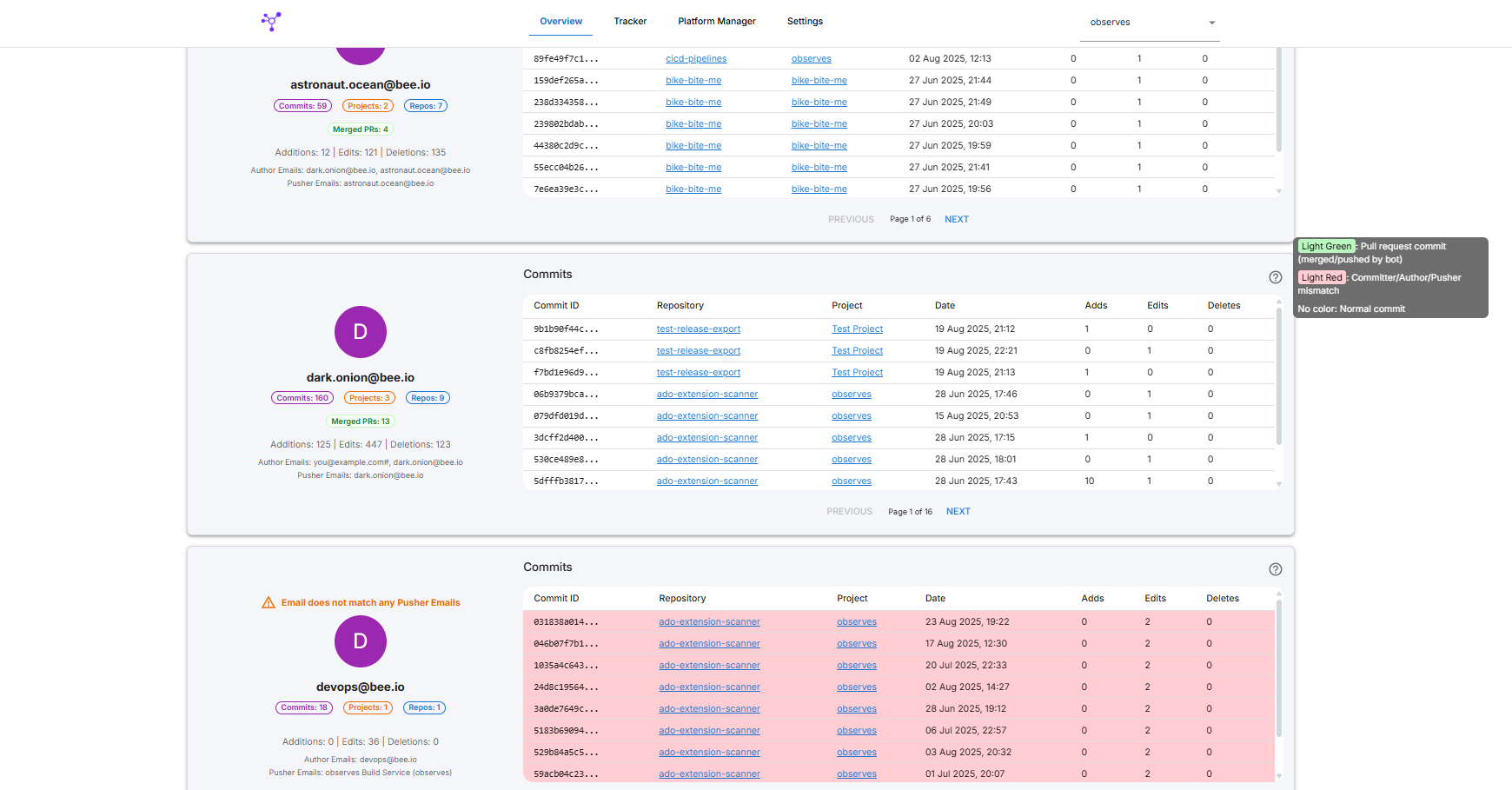
Task: Go to the Settings tab
Action: (805, 22)
